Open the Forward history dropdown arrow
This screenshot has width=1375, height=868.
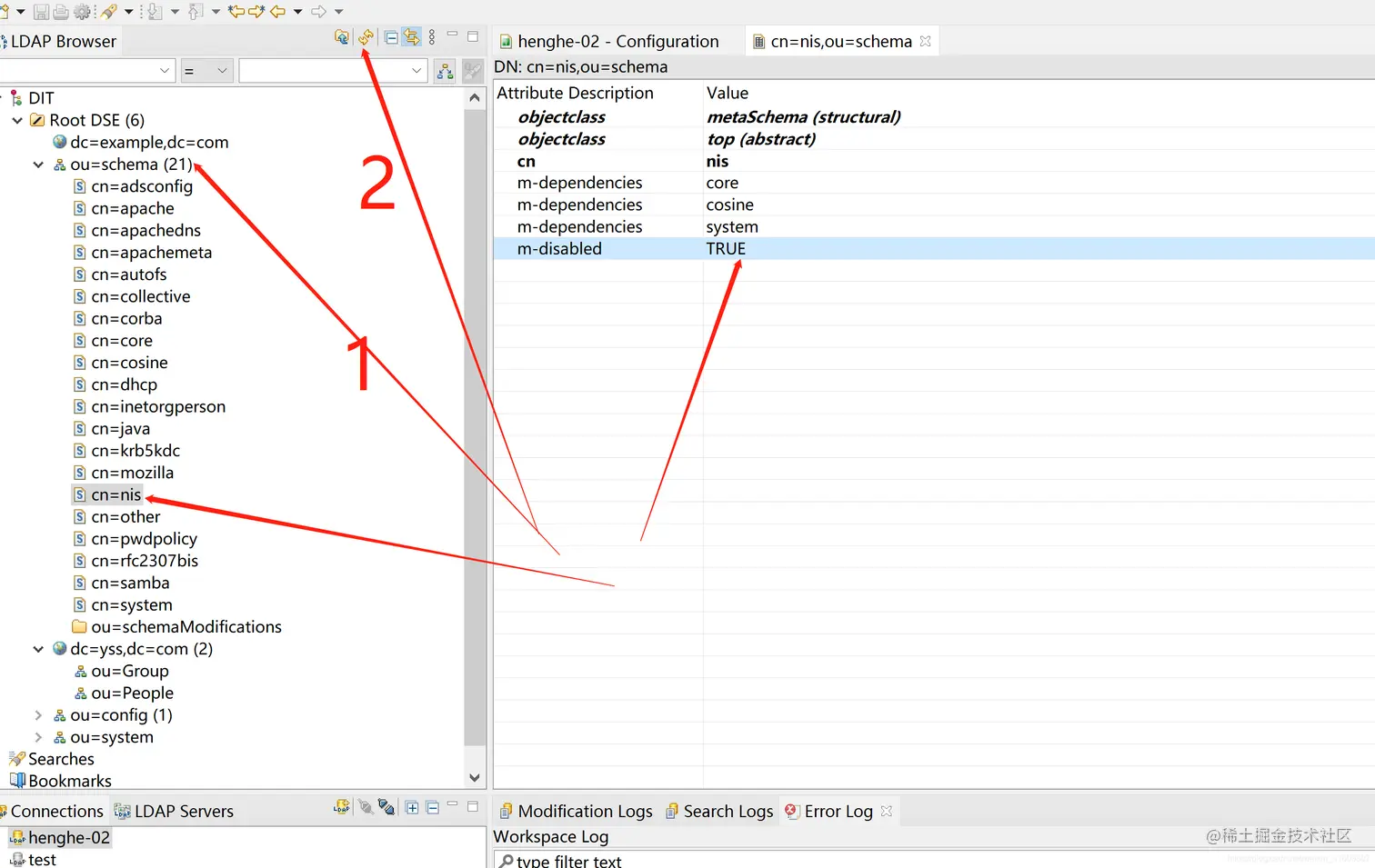pos(338,12)
